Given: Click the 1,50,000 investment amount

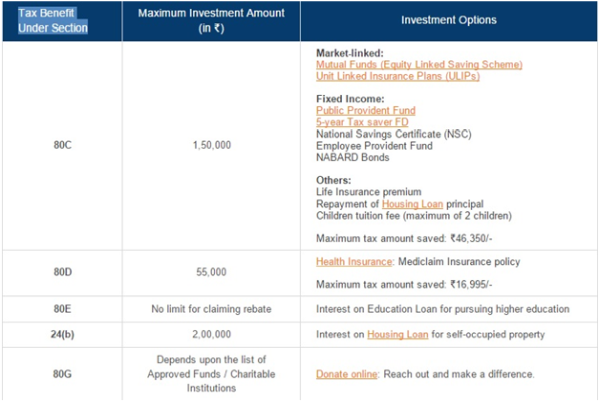Looking at the screenshot, I should tap(210, 145).
